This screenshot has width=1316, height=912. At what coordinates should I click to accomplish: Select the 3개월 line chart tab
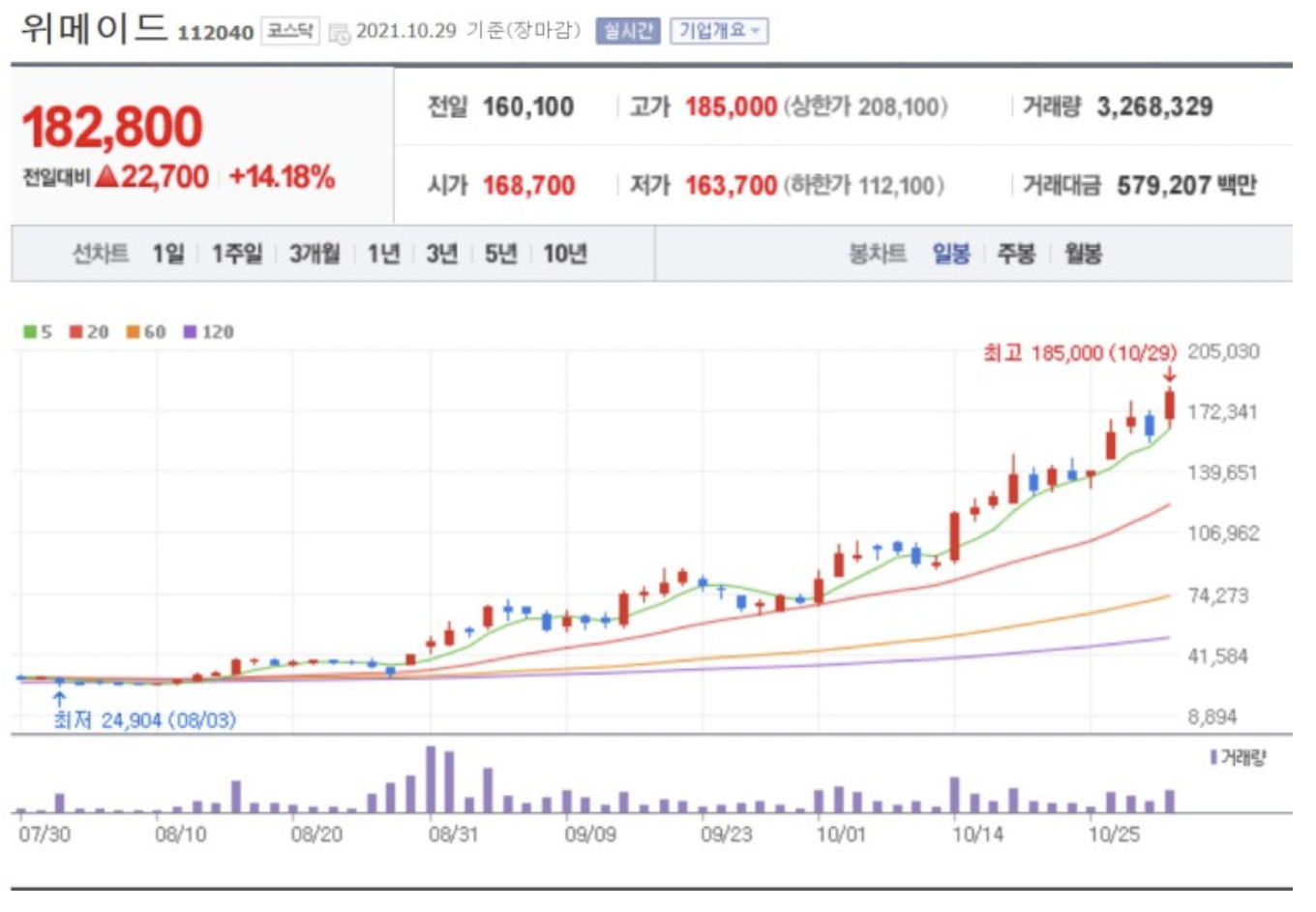pos(314,254)
